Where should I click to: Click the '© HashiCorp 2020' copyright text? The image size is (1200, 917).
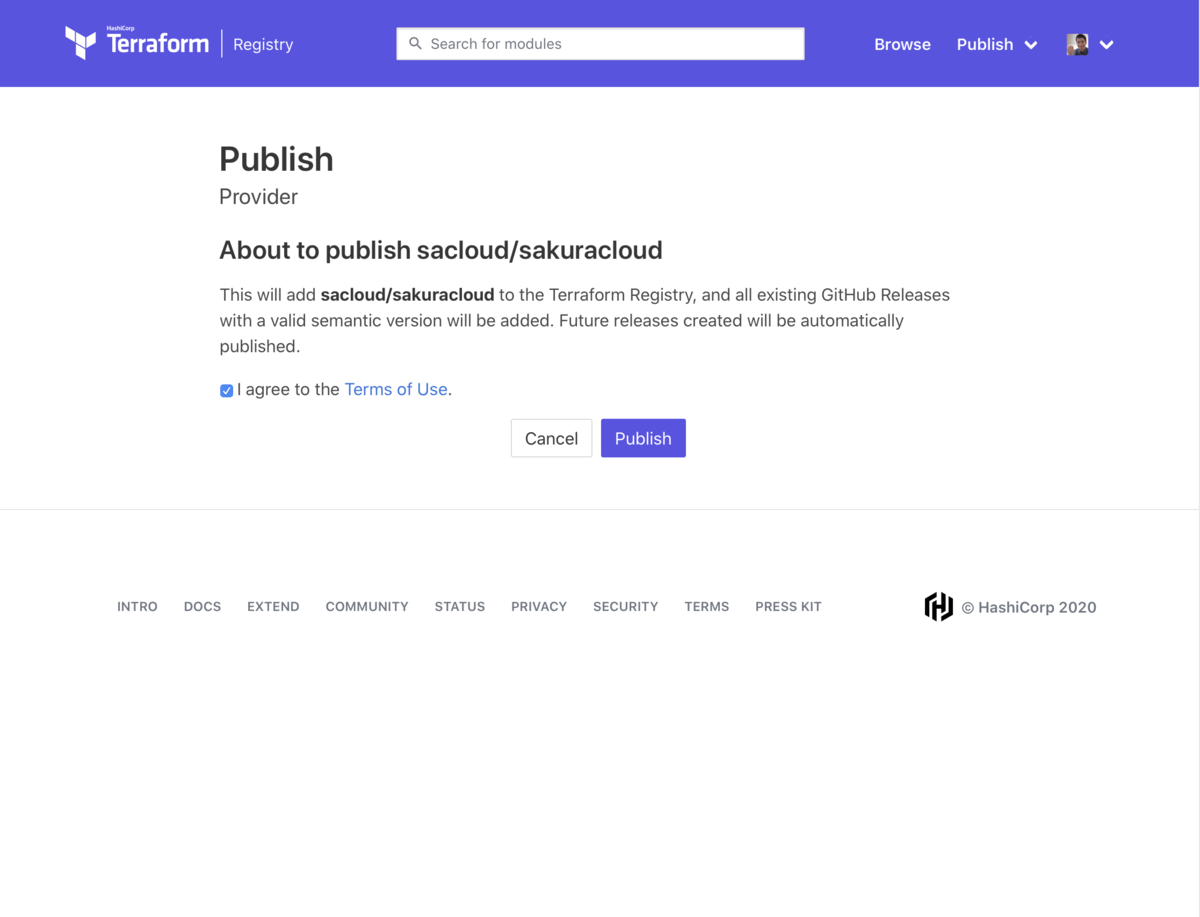click(1029, 607)
